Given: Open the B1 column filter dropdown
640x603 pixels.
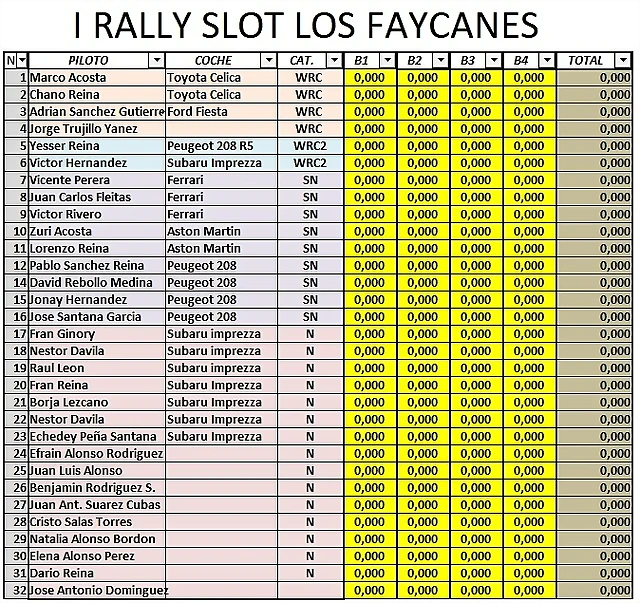Looking at the screenshot, I should pyautogui.click(x=387, y=61).
